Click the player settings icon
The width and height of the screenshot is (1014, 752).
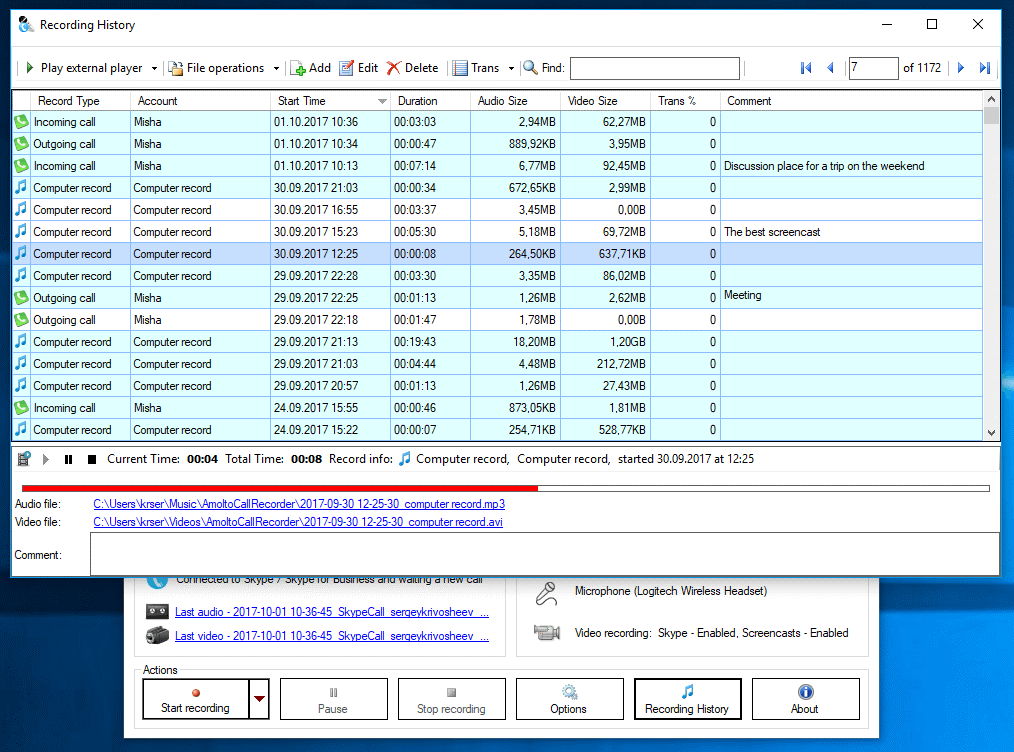pyautogui.click(x=24, y=459)
